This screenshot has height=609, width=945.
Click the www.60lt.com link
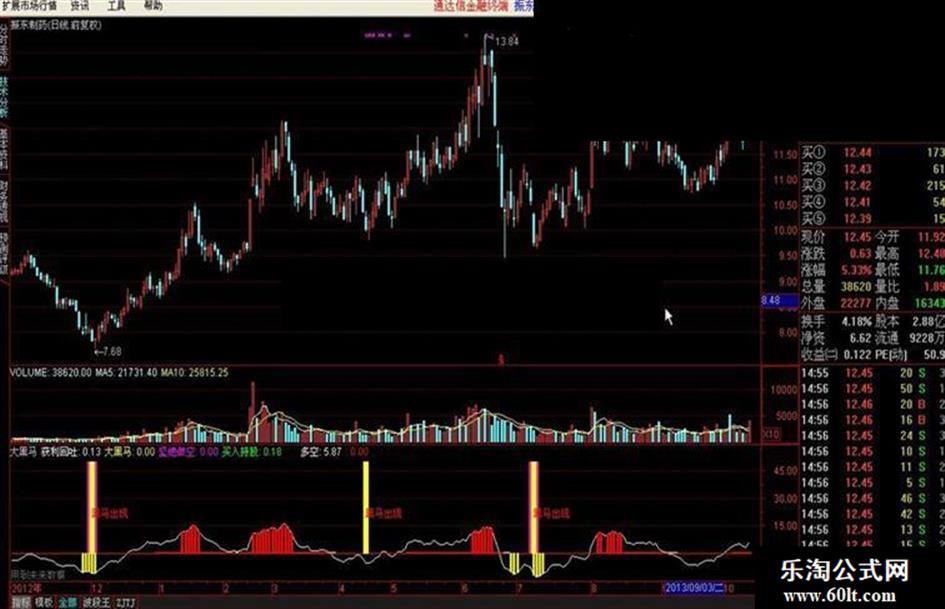click(x=839, y=596)
